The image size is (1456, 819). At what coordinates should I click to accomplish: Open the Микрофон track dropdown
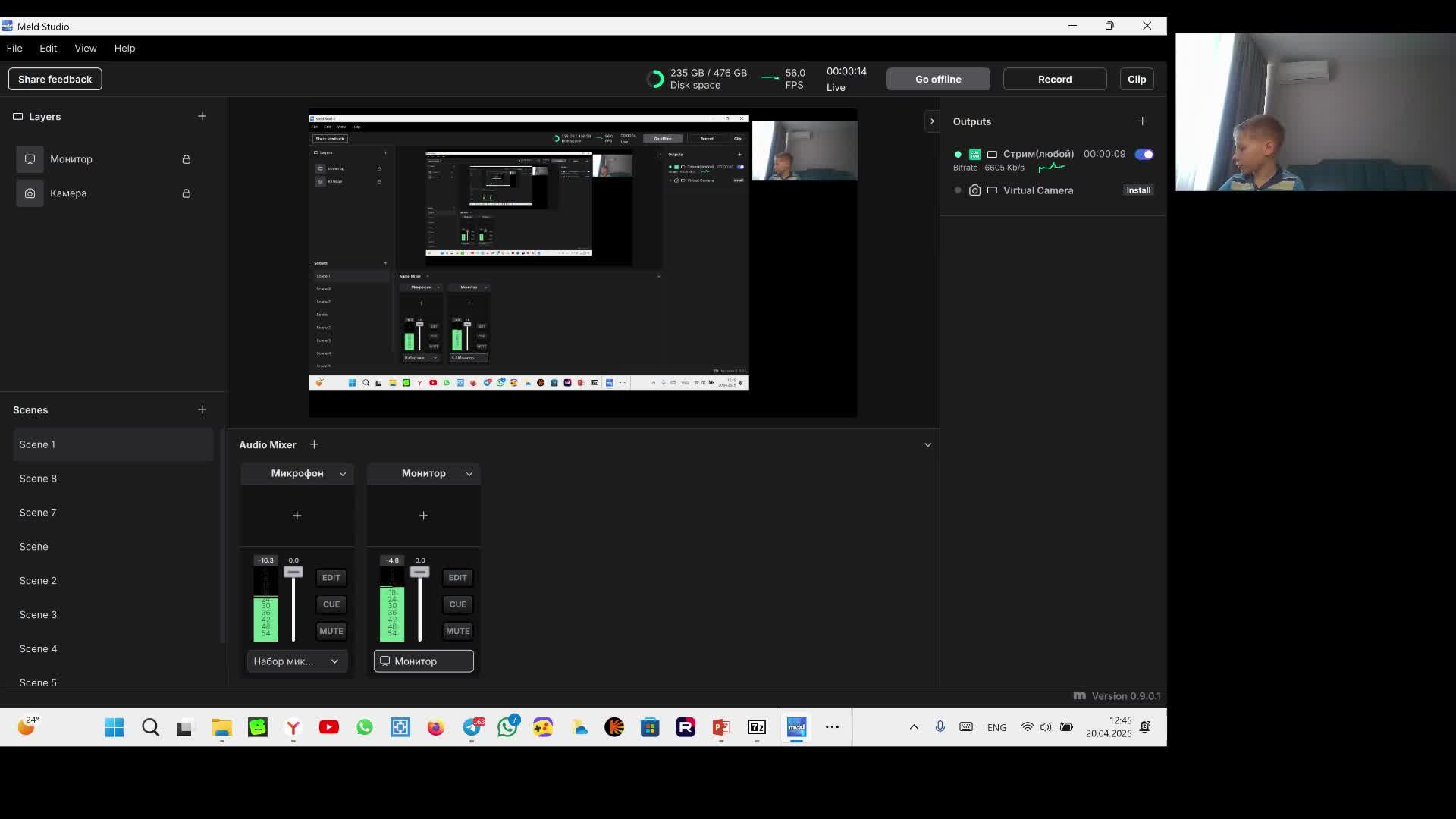pyautogui.click(x=343, y=473)
